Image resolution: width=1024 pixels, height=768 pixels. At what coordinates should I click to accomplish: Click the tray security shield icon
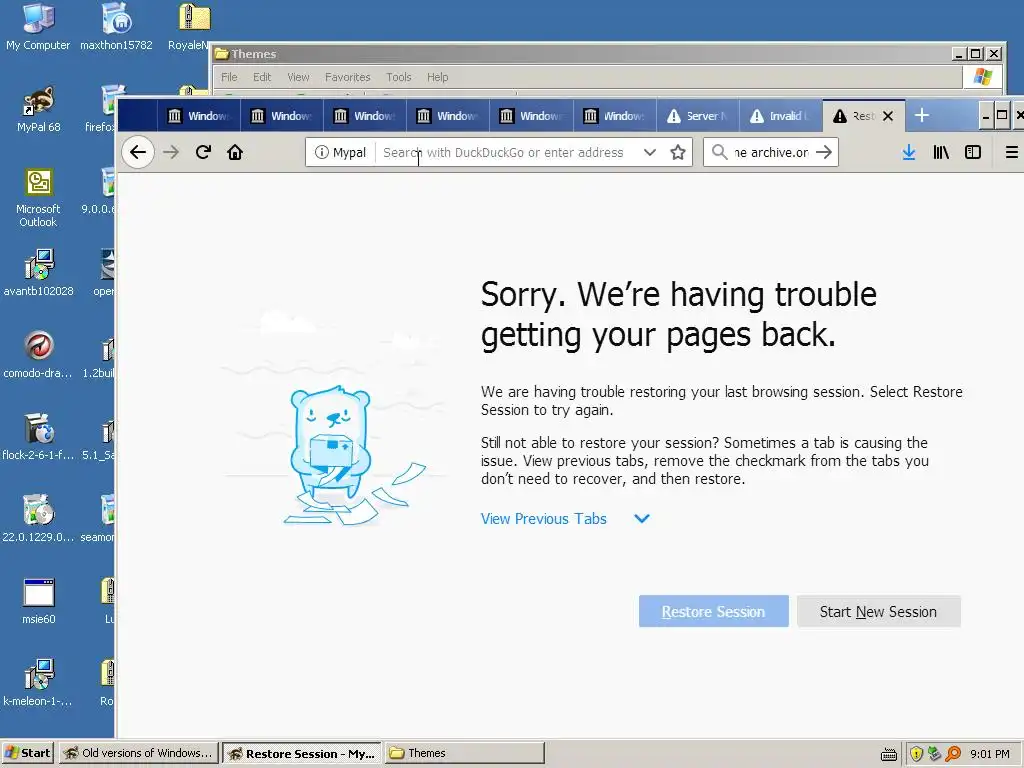coord(916,754)
